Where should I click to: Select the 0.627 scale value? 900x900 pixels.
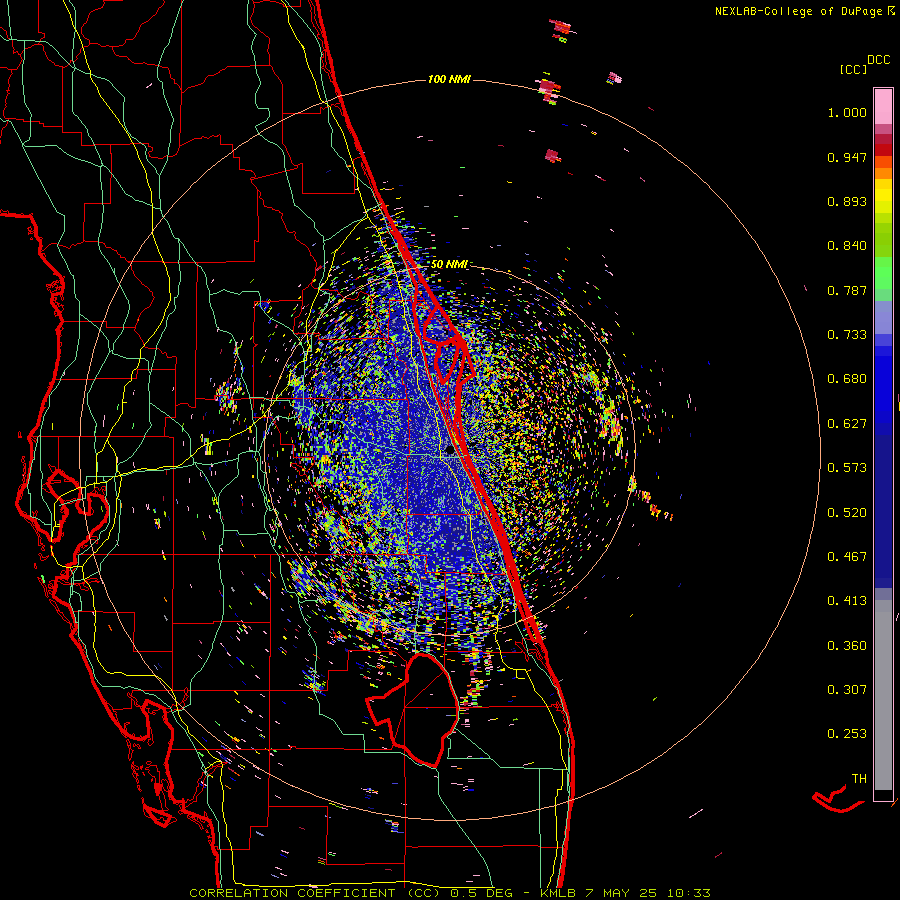(x=847, y=424)
